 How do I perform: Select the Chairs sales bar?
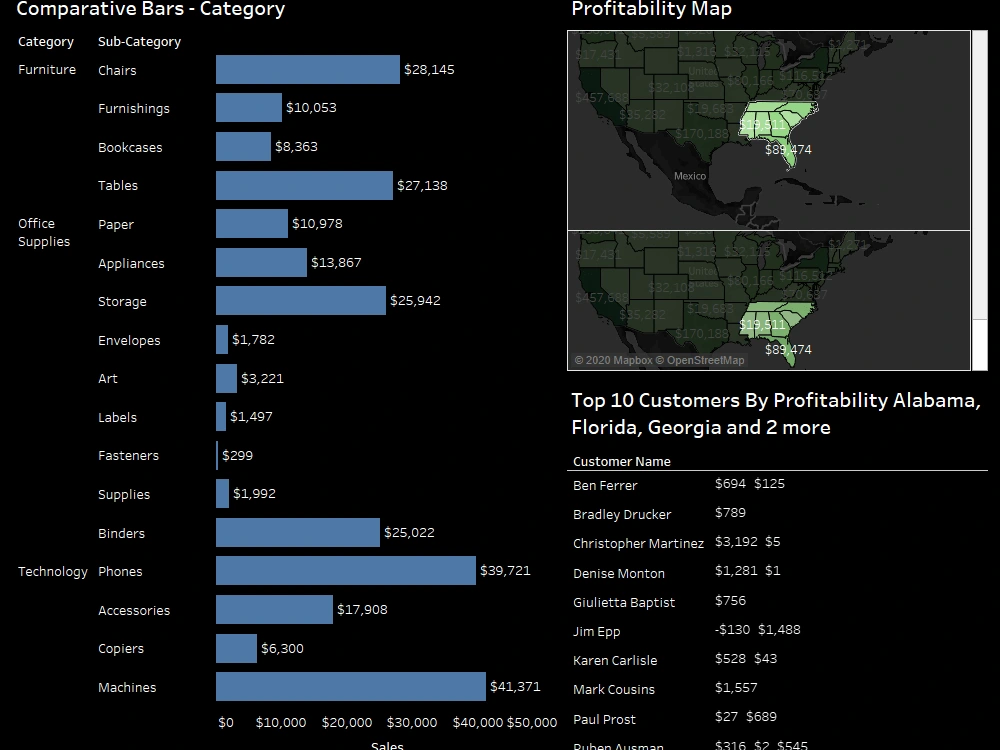point(305,70)
